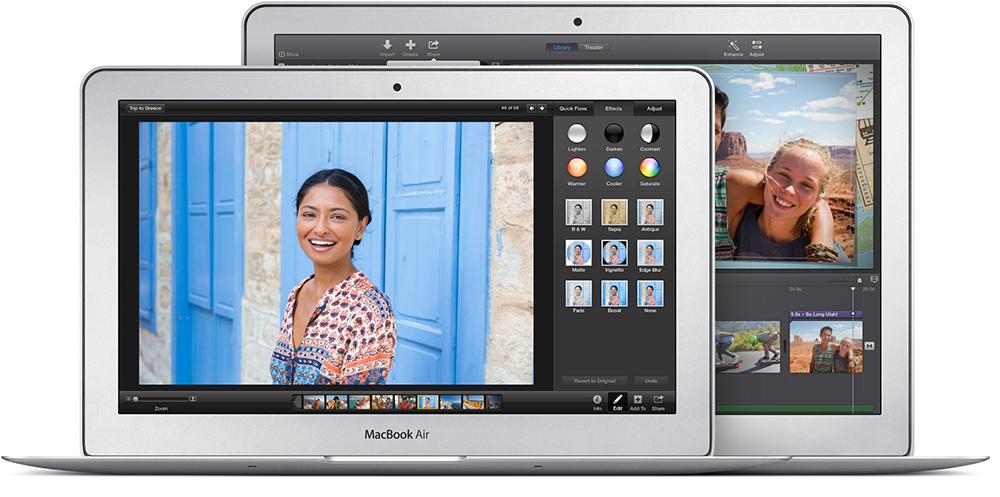Apply the Darken effect brush

pyautogui.click(x=614, y=133)
